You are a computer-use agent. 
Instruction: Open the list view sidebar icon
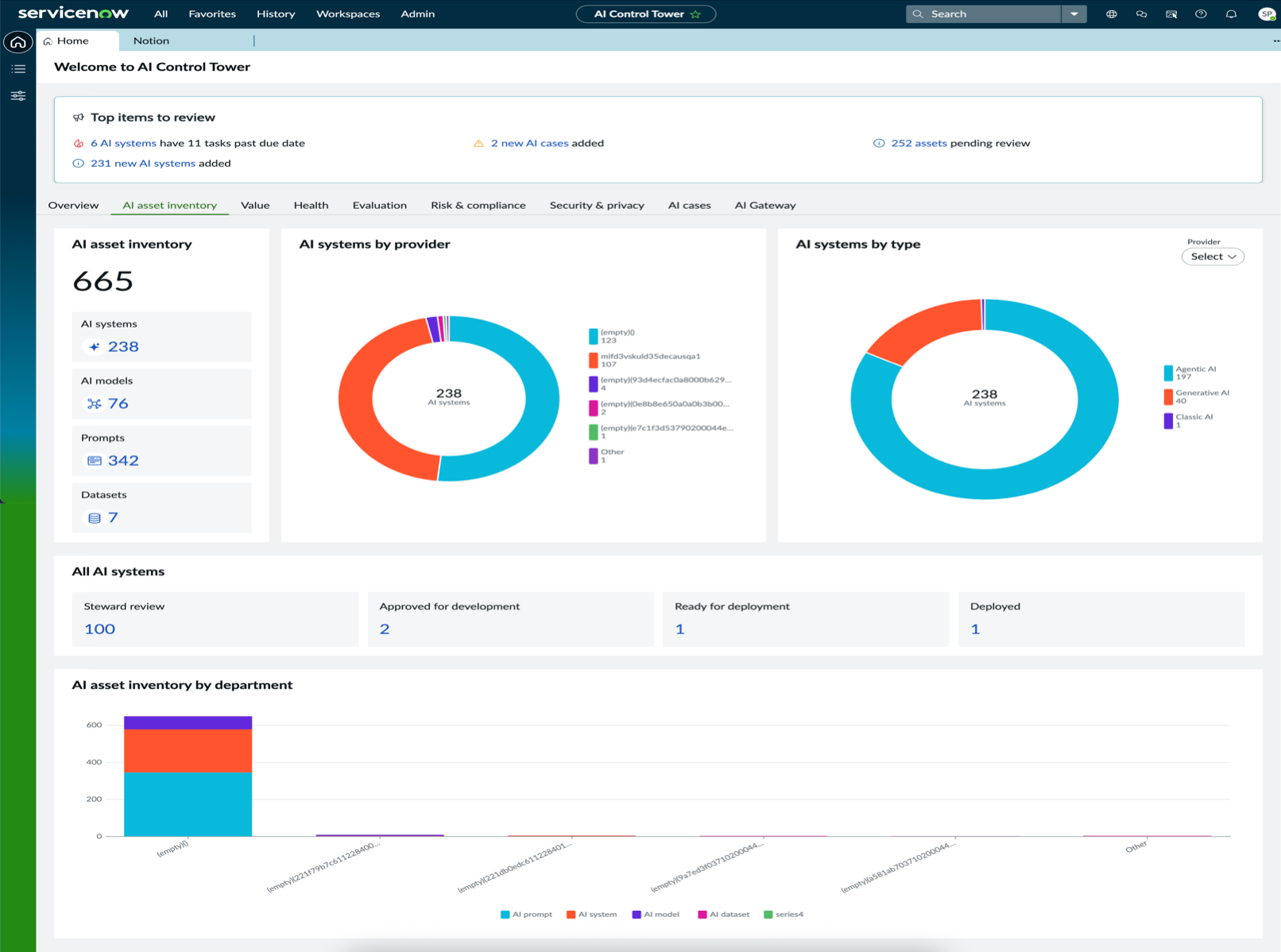[x=18, y=69]
